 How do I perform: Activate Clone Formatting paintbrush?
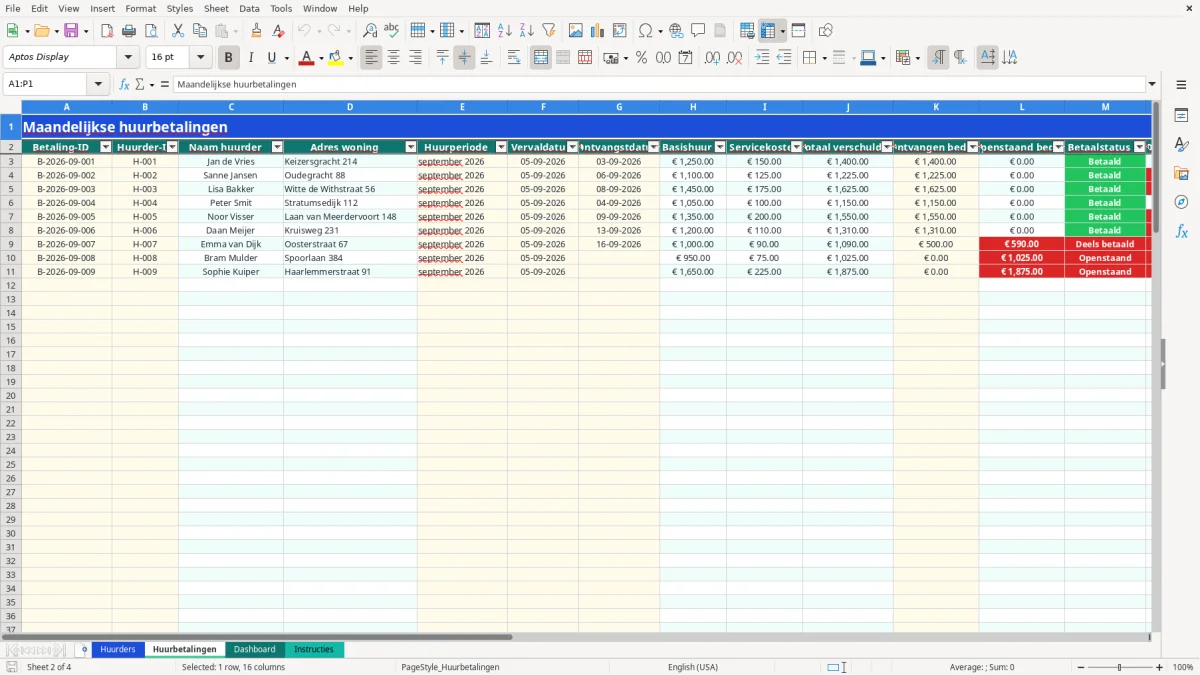(x=256, y=31)
